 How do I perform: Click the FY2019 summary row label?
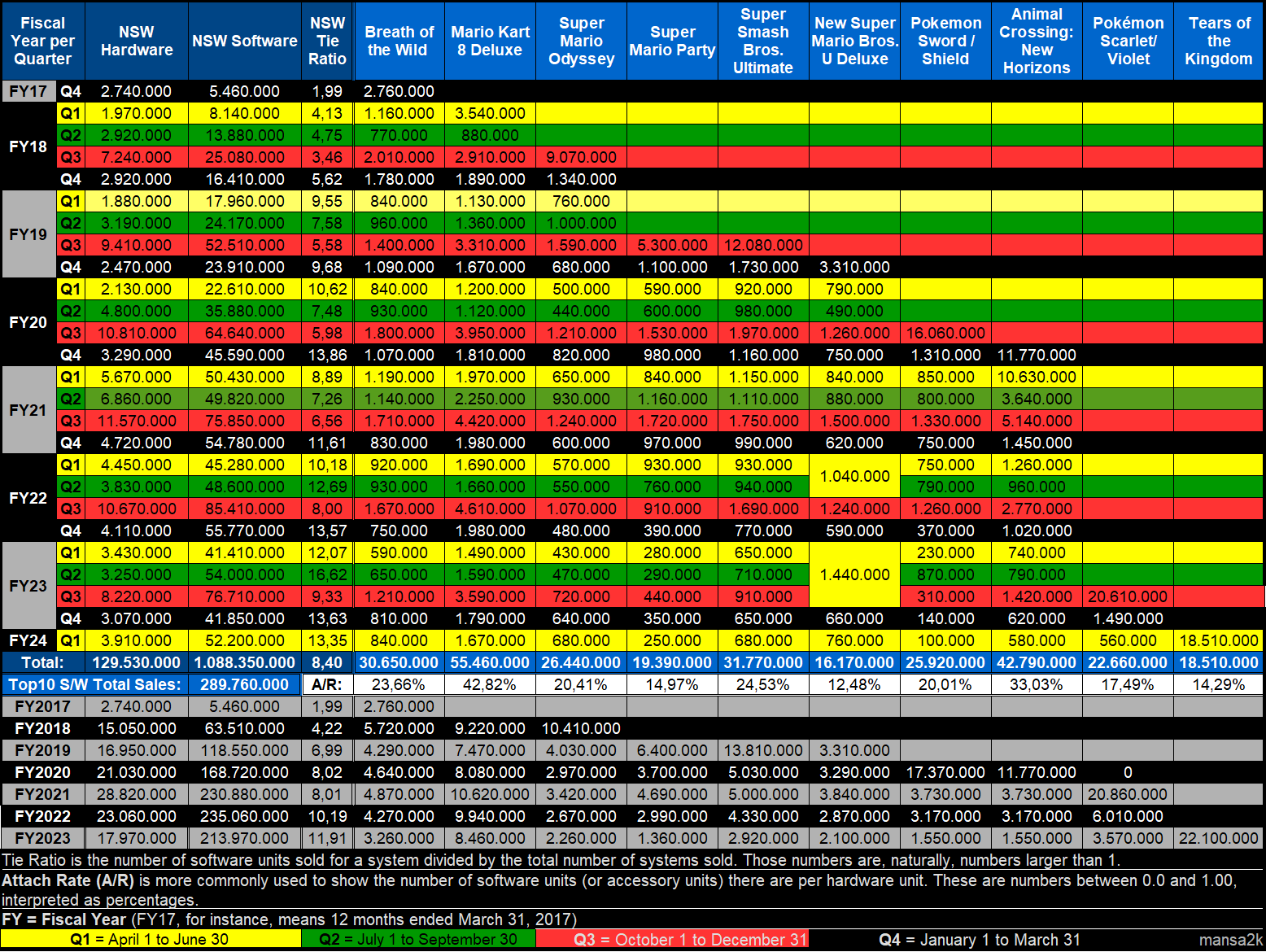tap(42, 750)
